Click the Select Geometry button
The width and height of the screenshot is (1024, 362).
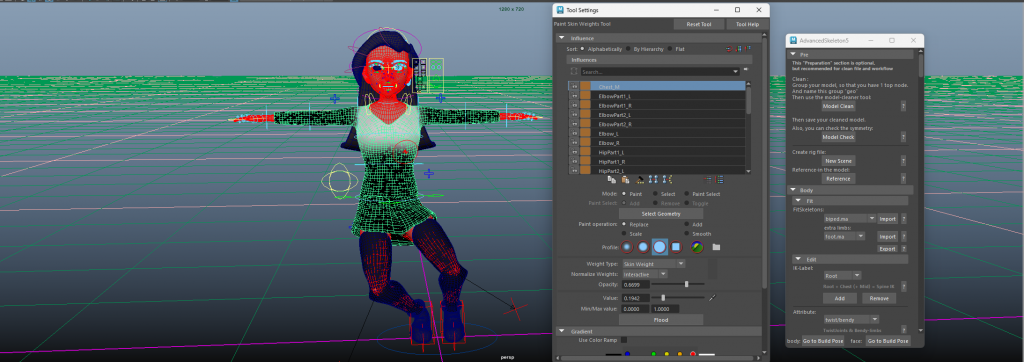(661, 214)
